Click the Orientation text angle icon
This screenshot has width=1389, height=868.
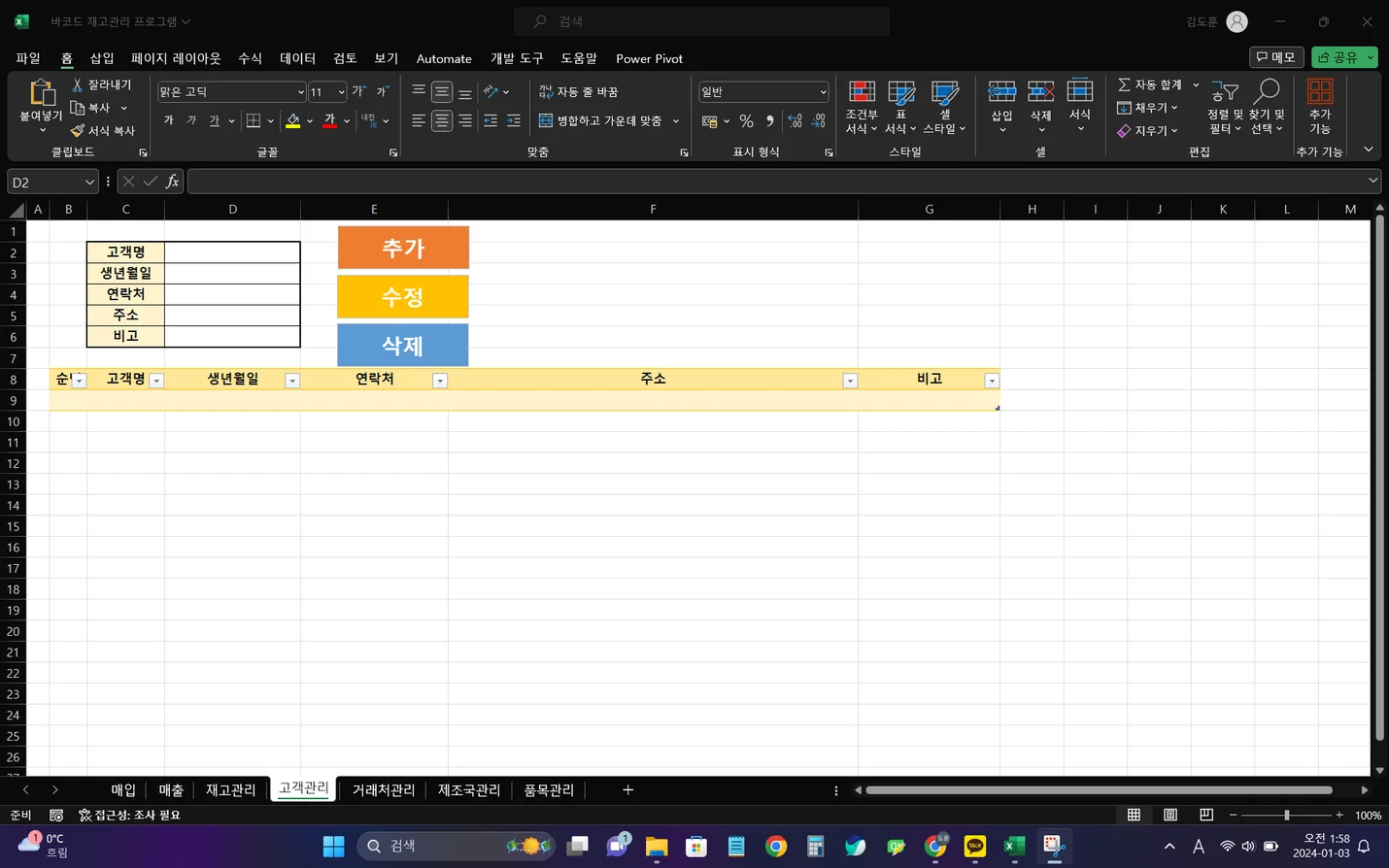[491, 91]
